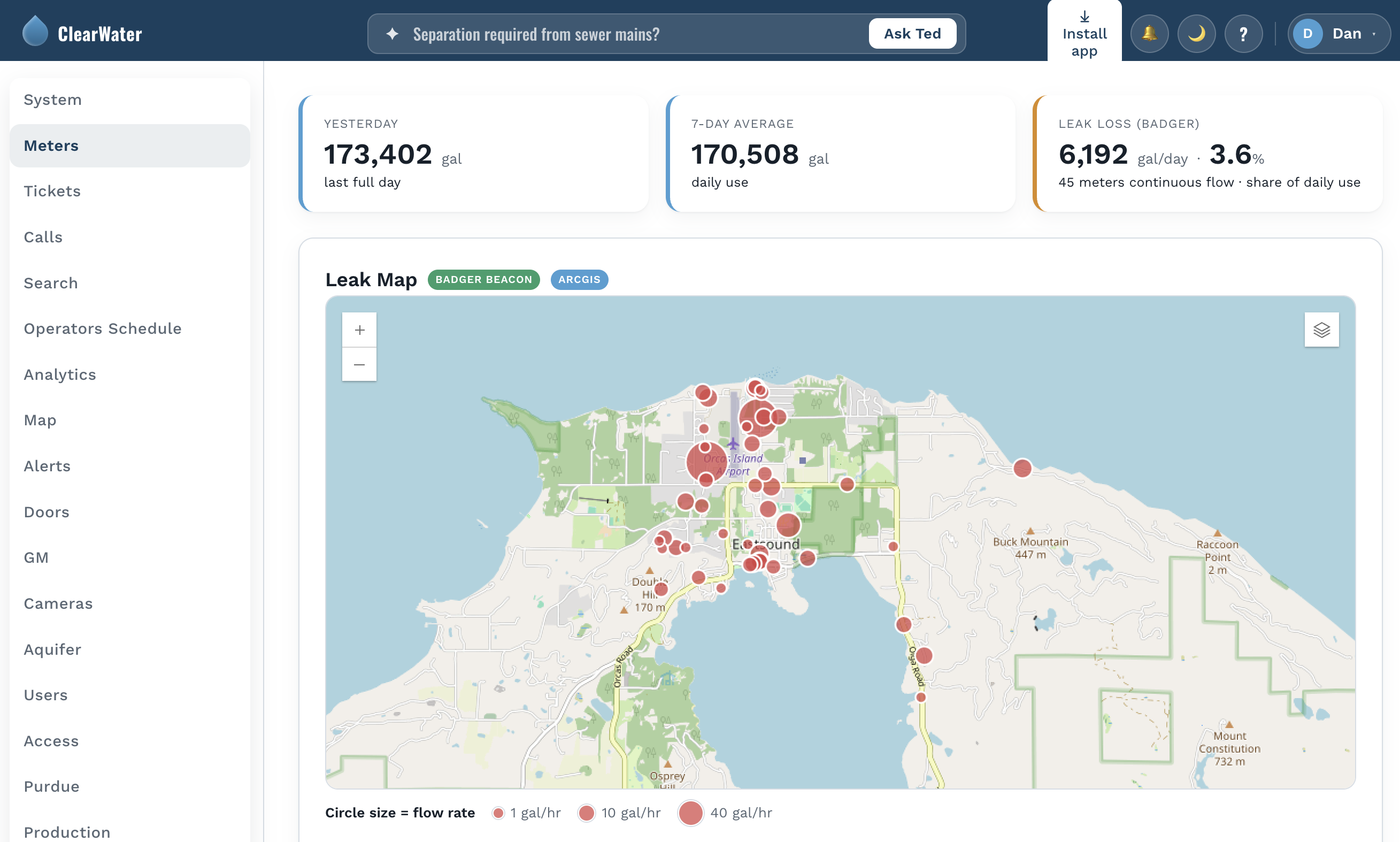Click the Leak Loss (Badger) card

click(1207, 154)
